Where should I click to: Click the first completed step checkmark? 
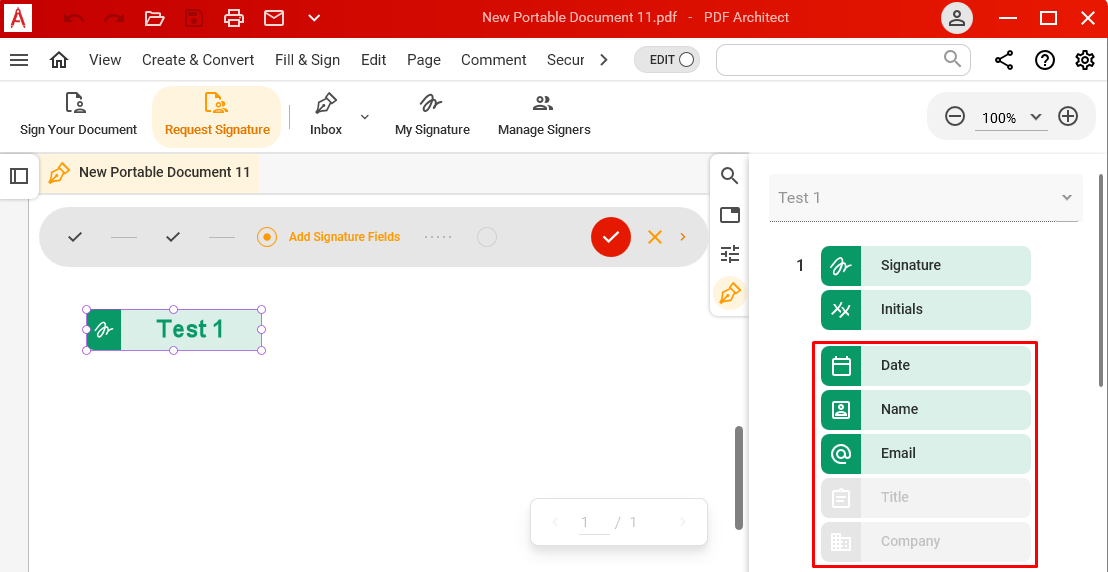coord(75,237)
